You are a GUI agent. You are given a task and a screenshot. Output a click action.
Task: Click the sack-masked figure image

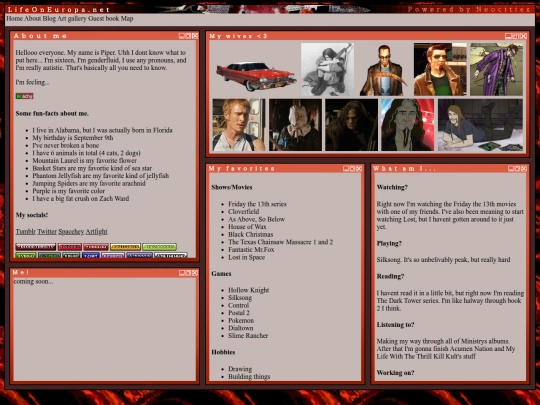295,125
